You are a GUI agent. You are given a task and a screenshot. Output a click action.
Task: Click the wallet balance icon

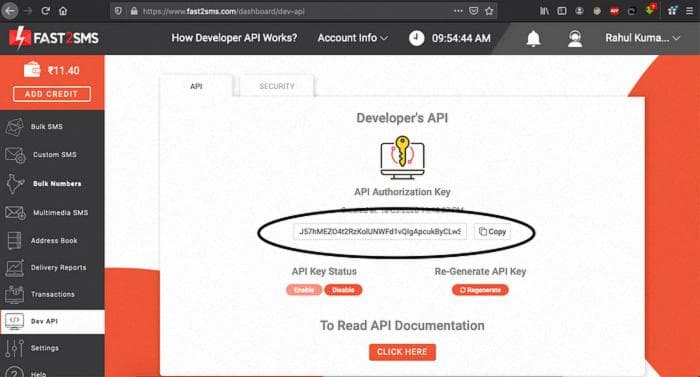(x=32, y=70)
